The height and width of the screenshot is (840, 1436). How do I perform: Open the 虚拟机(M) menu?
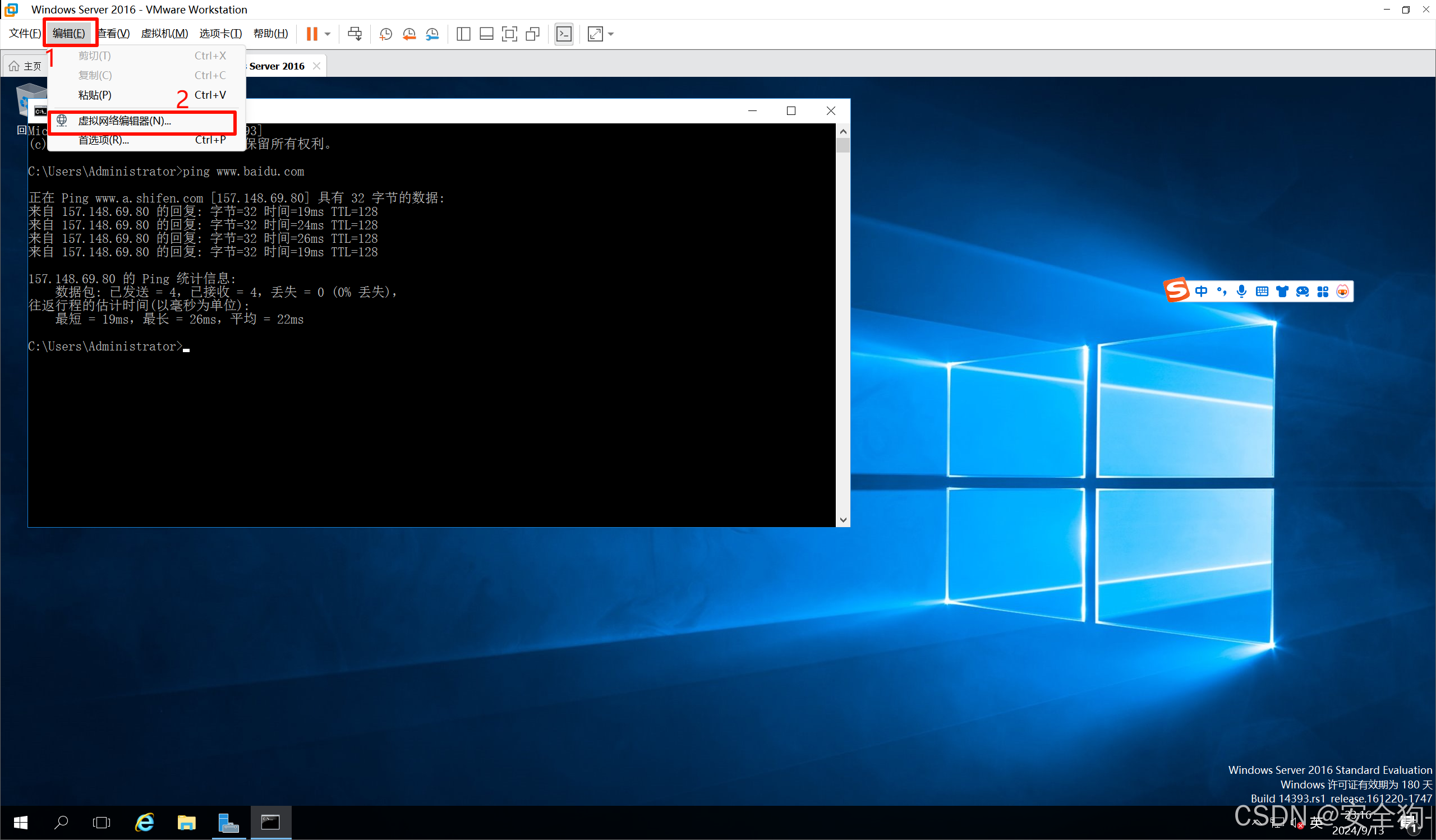click(164, 34)
